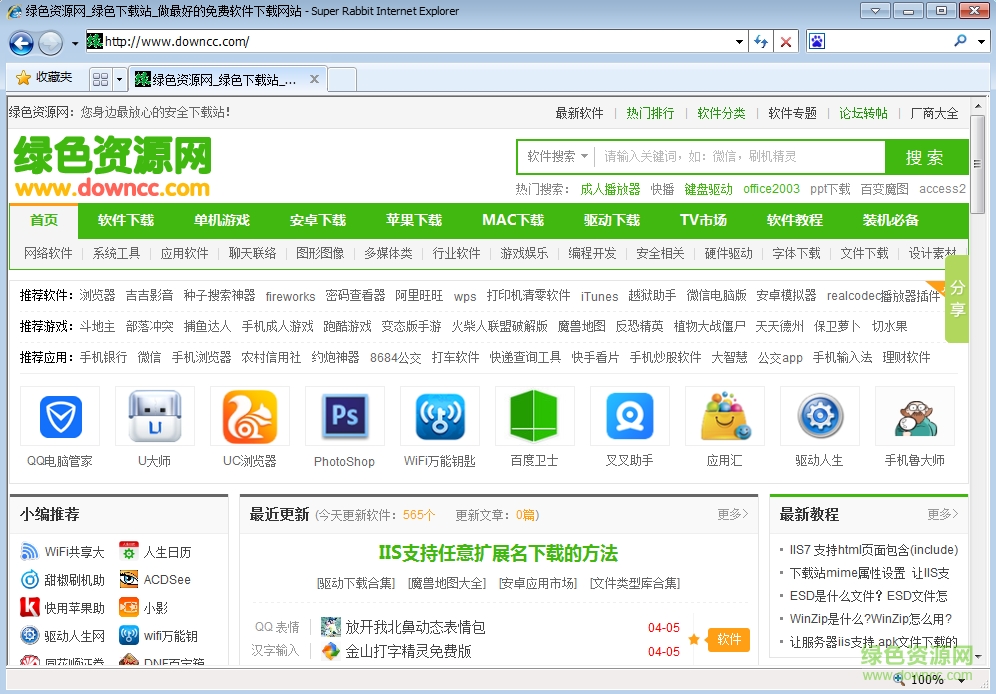Open the QQ电脑管家 download icon
Viewport: 996px width, 694px height.
[x=59, y=416]
